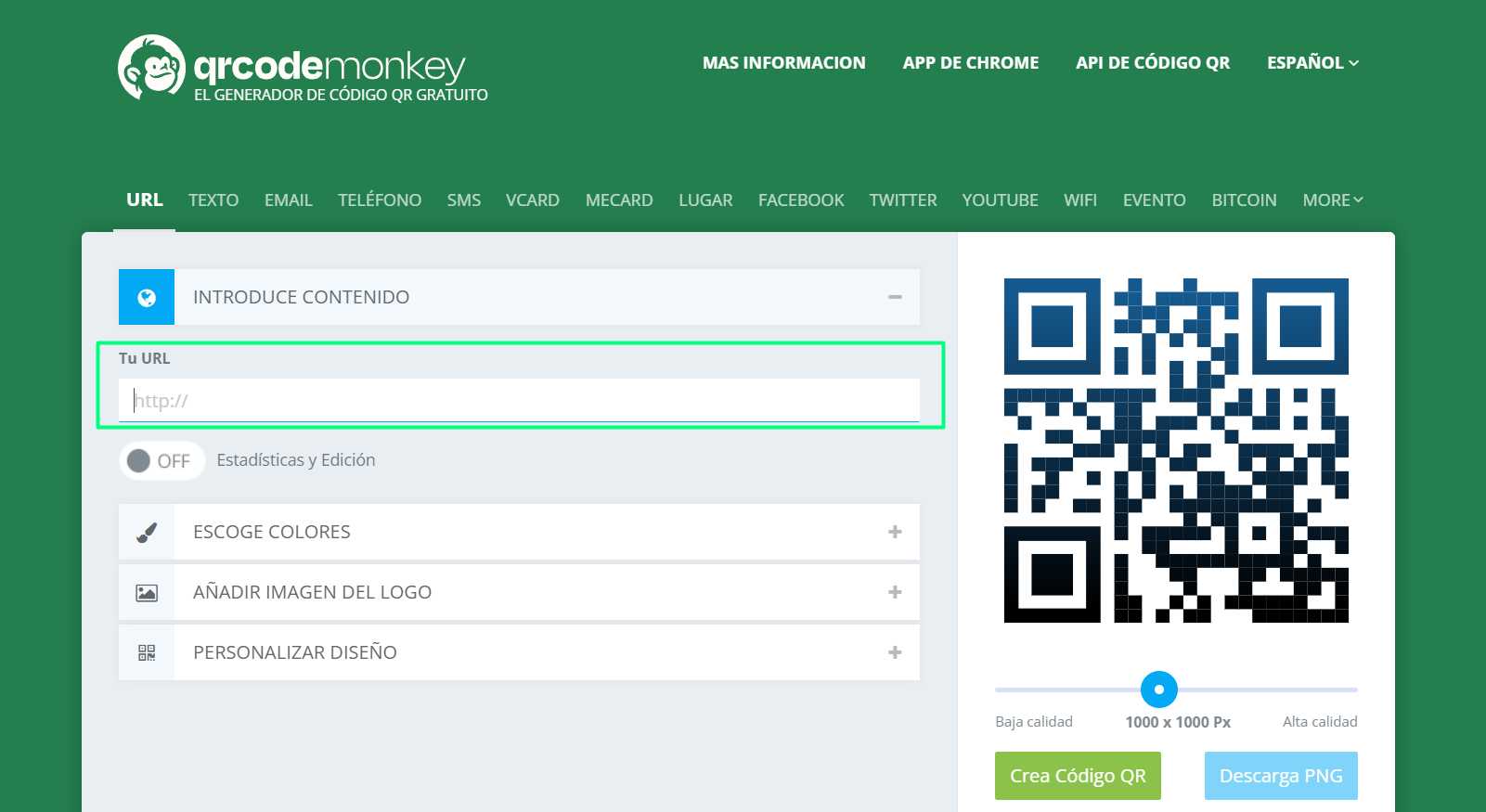Click the globe icon beside Introduce Contenido
Viewport: 1486px width, 812px height.
point(147,297)
